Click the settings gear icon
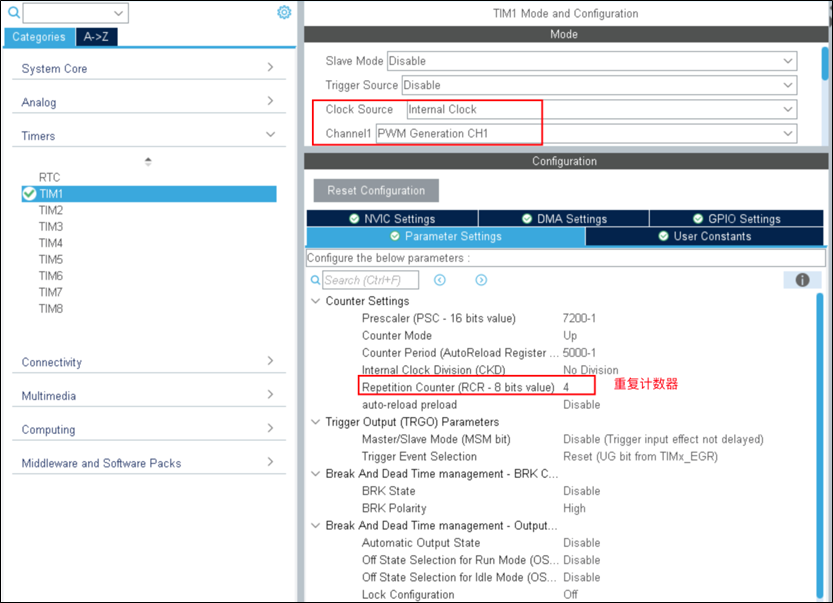The width and height of the screenshot is (833, 603). 284,12
